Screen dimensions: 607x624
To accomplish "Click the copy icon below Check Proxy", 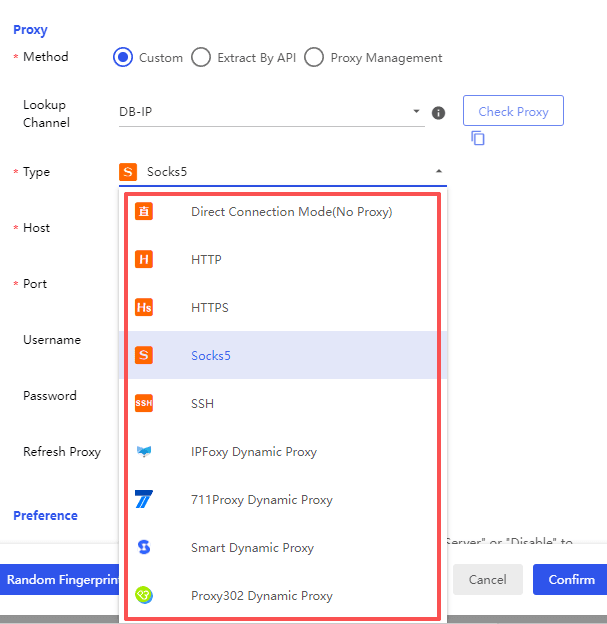I will pos(478,138).
